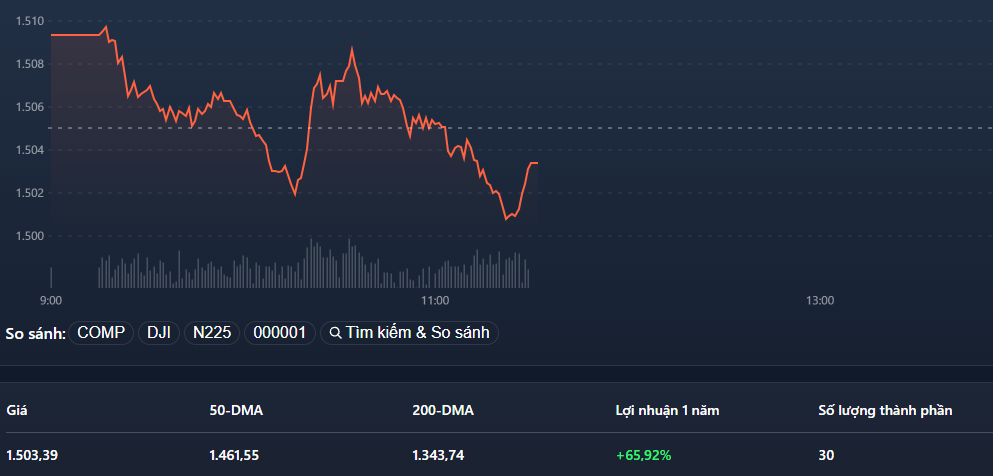Click the 1.503,39 price value
Viewport: 993px width, 476px height.
pyautogui.click(x=32, y=455)
